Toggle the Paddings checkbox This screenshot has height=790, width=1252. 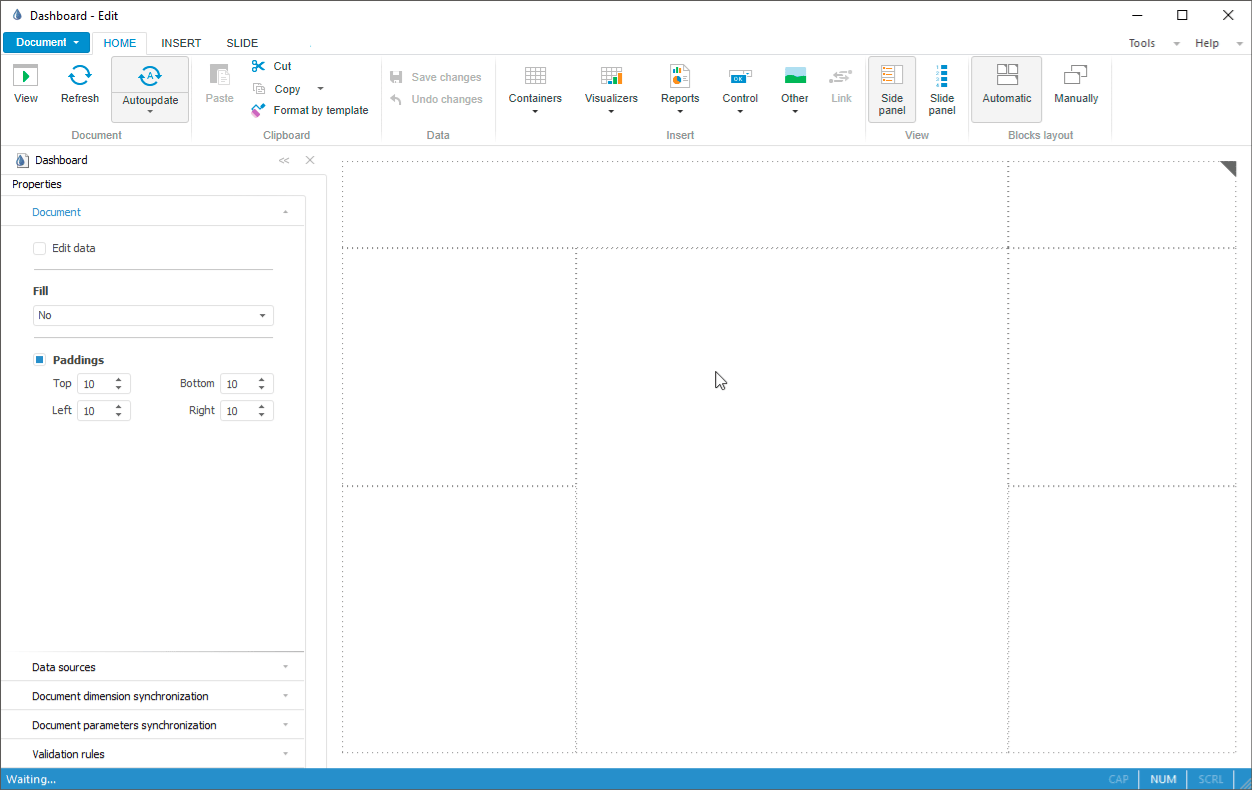(x=40, y=360)
